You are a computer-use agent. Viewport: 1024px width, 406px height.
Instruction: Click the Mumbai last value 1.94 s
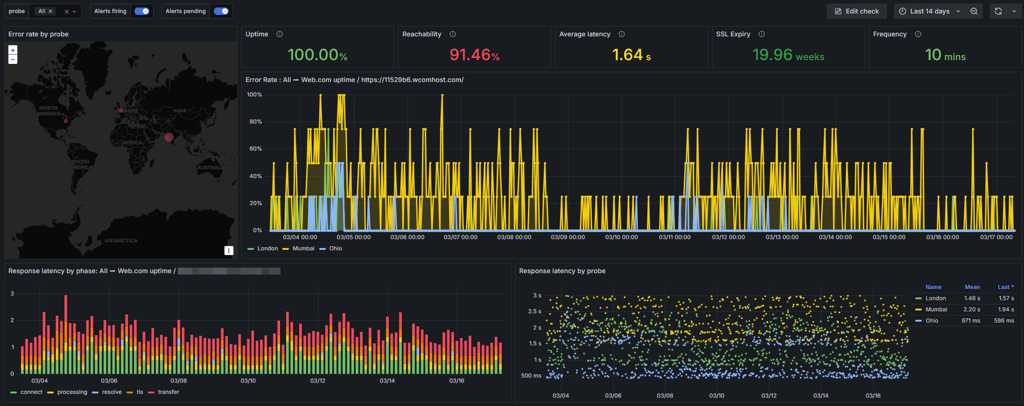pos(1007,309)
